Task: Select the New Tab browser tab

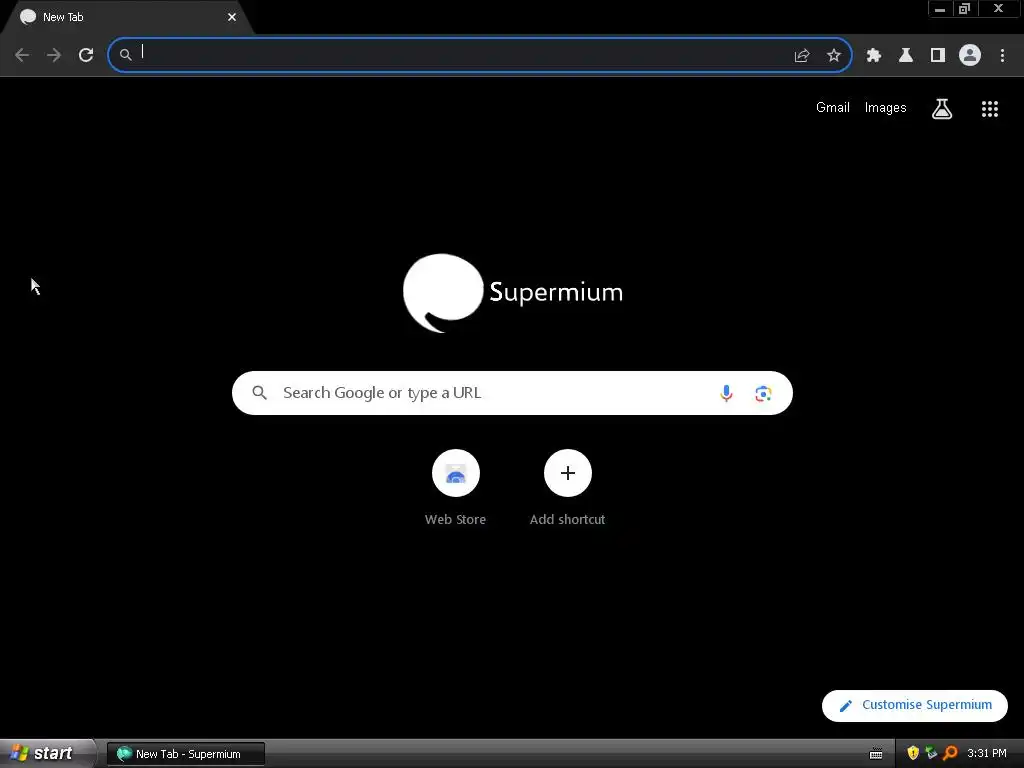Action: coord(124,17)
